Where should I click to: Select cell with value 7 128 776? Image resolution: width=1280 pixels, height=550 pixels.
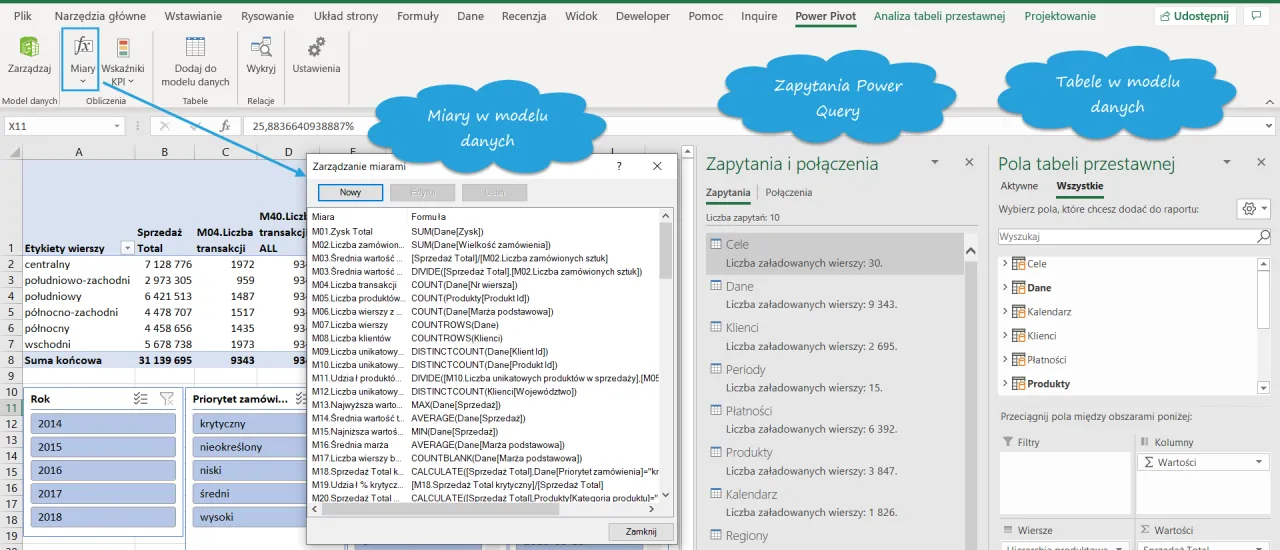coord(165,264)
